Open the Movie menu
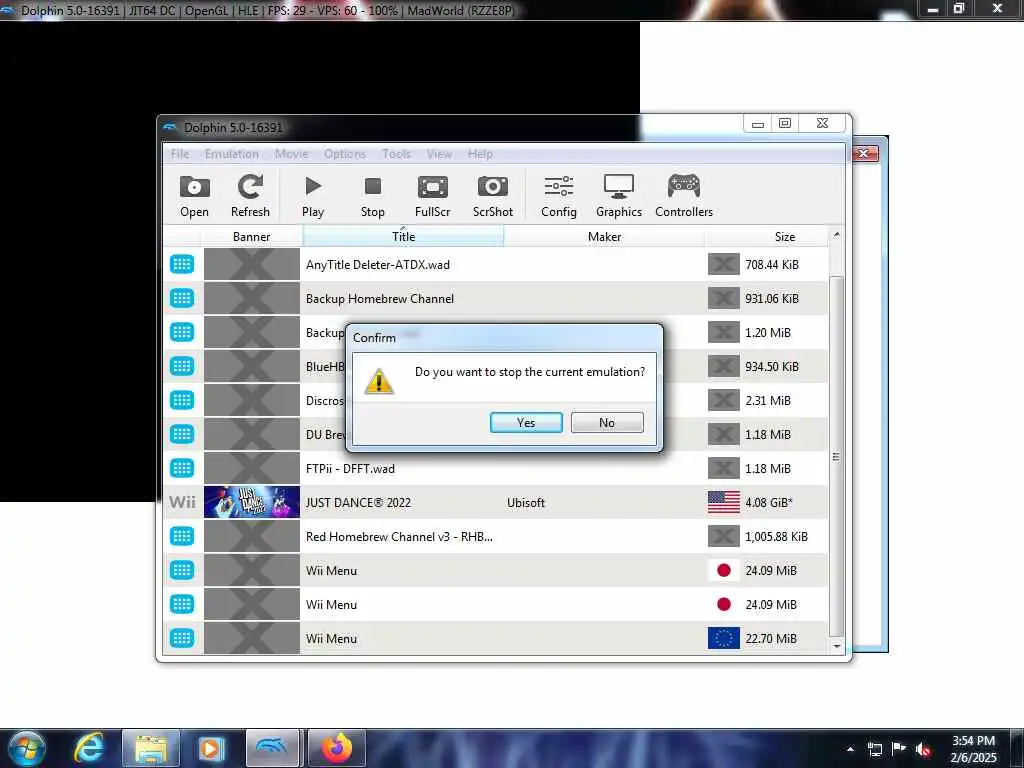The image size is (1024, 768). click(x=291, y=154)
